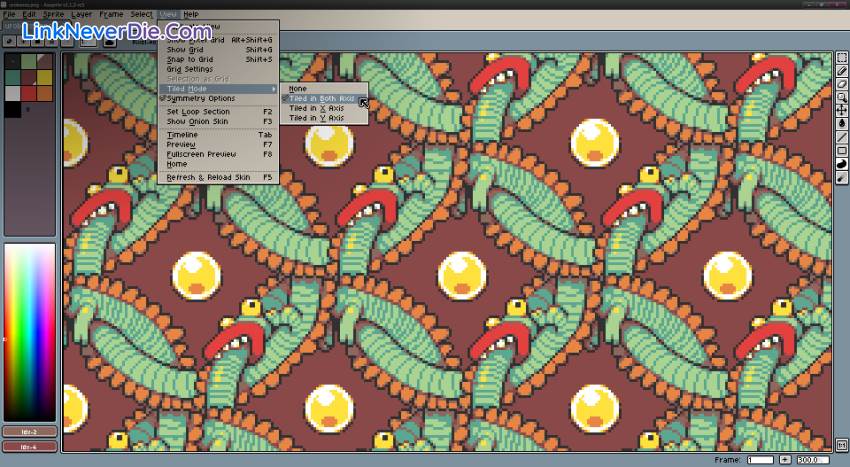Select the Rectangular Marquee tool
Image resolution: width=850 pixels, height=467 pixels.
point(841,58)
